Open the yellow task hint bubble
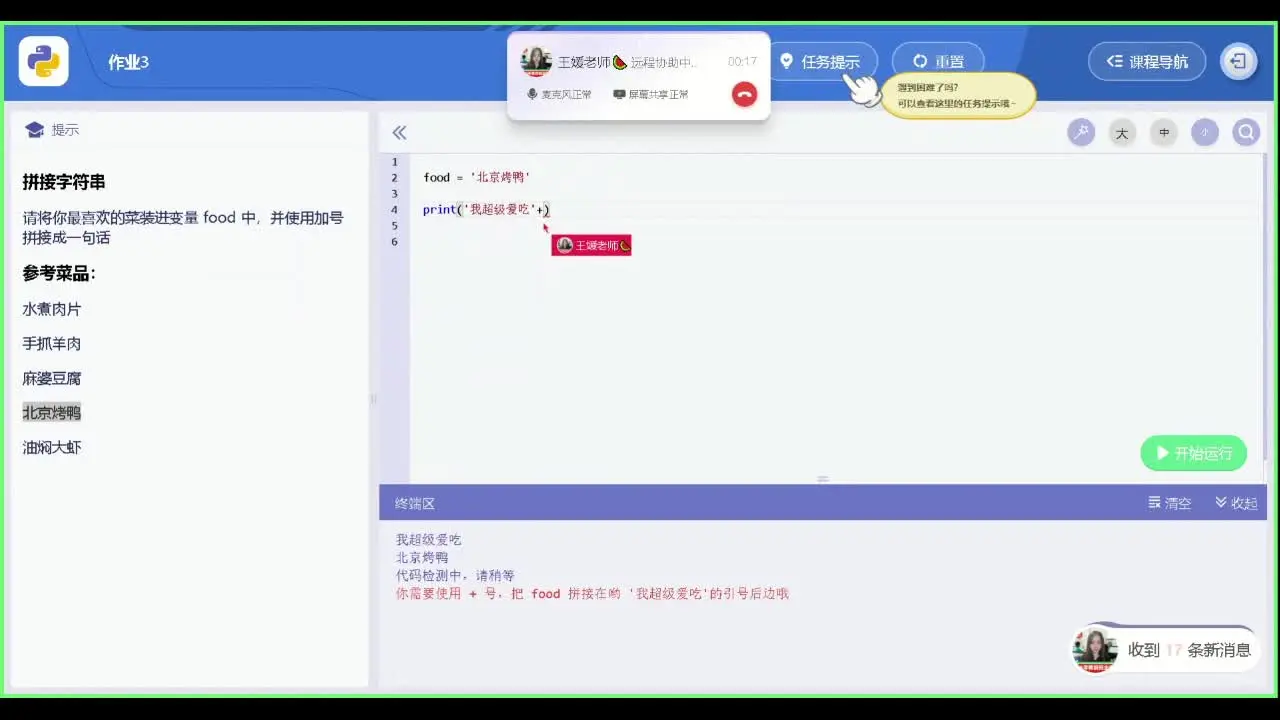The height and width of the screenshot is (720, 1280). pyautogui.click(x=959, y=96)
